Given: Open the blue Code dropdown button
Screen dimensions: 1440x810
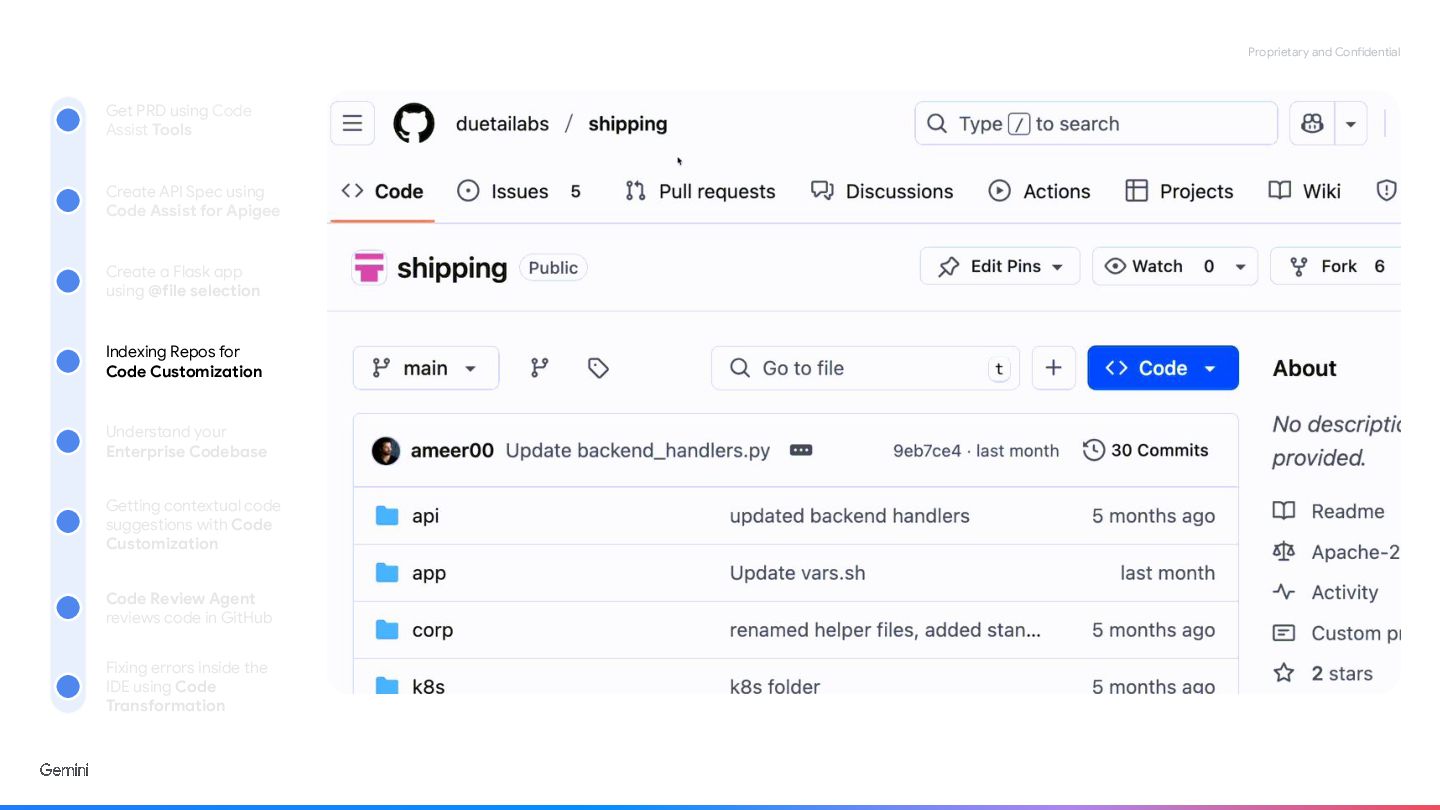Looking at the screenshot, I should [x=1163, y=368].
